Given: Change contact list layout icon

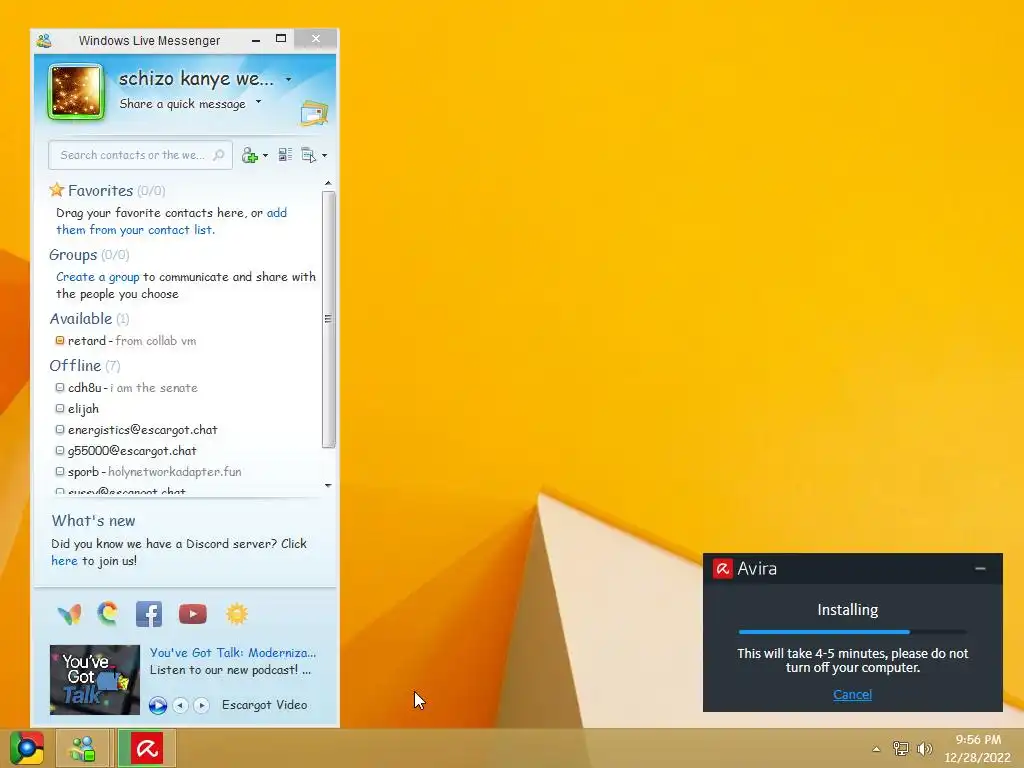Looking at the screenshot, I should (x=285, y=155).
